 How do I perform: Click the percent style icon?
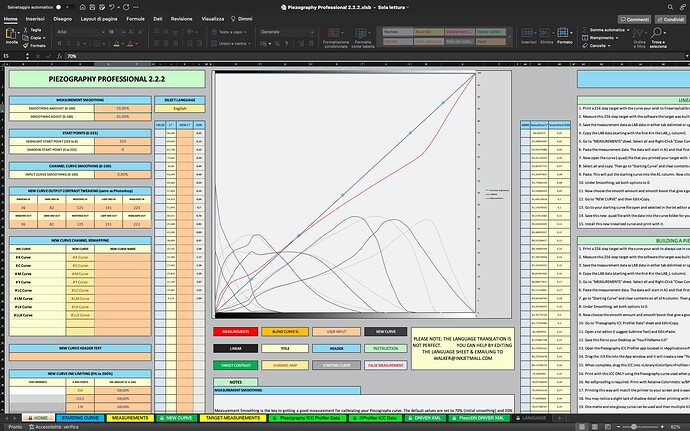(277, 44)
